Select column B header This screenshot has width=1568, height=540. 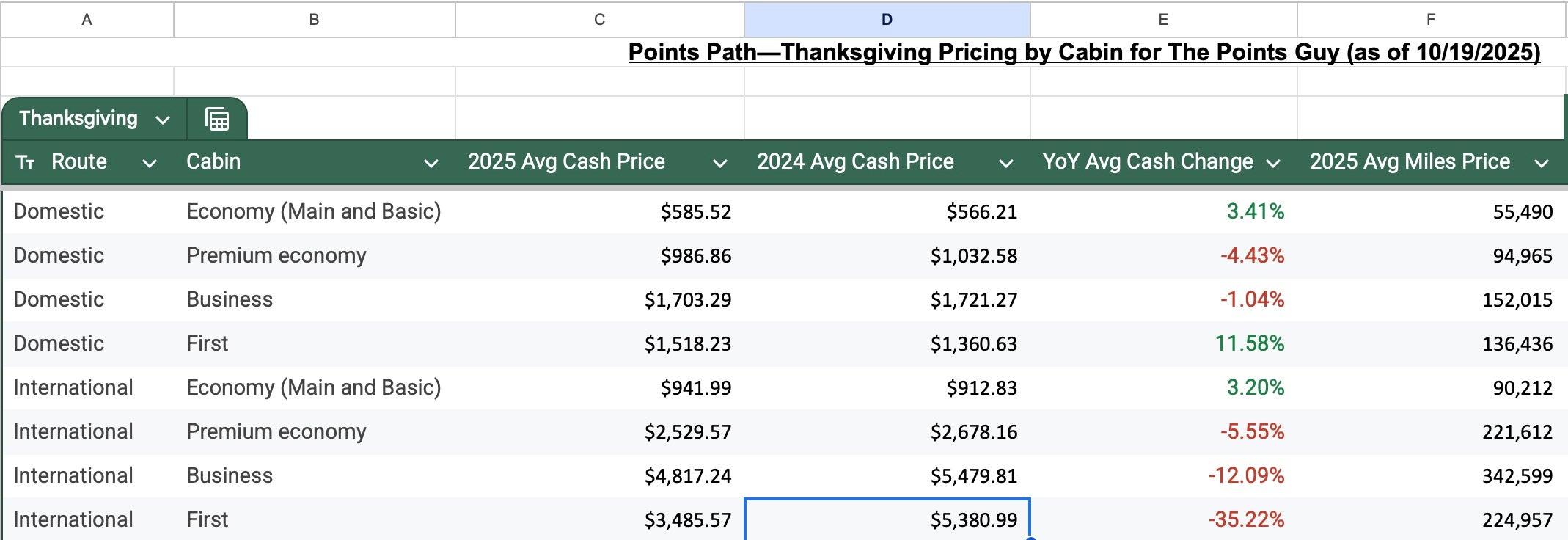pyautogui.click(x=314, y=20)
